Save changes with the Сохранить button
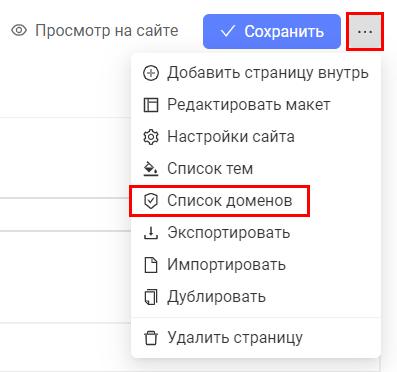The height and width of the screenshot is (372, 397). (272, 32)
